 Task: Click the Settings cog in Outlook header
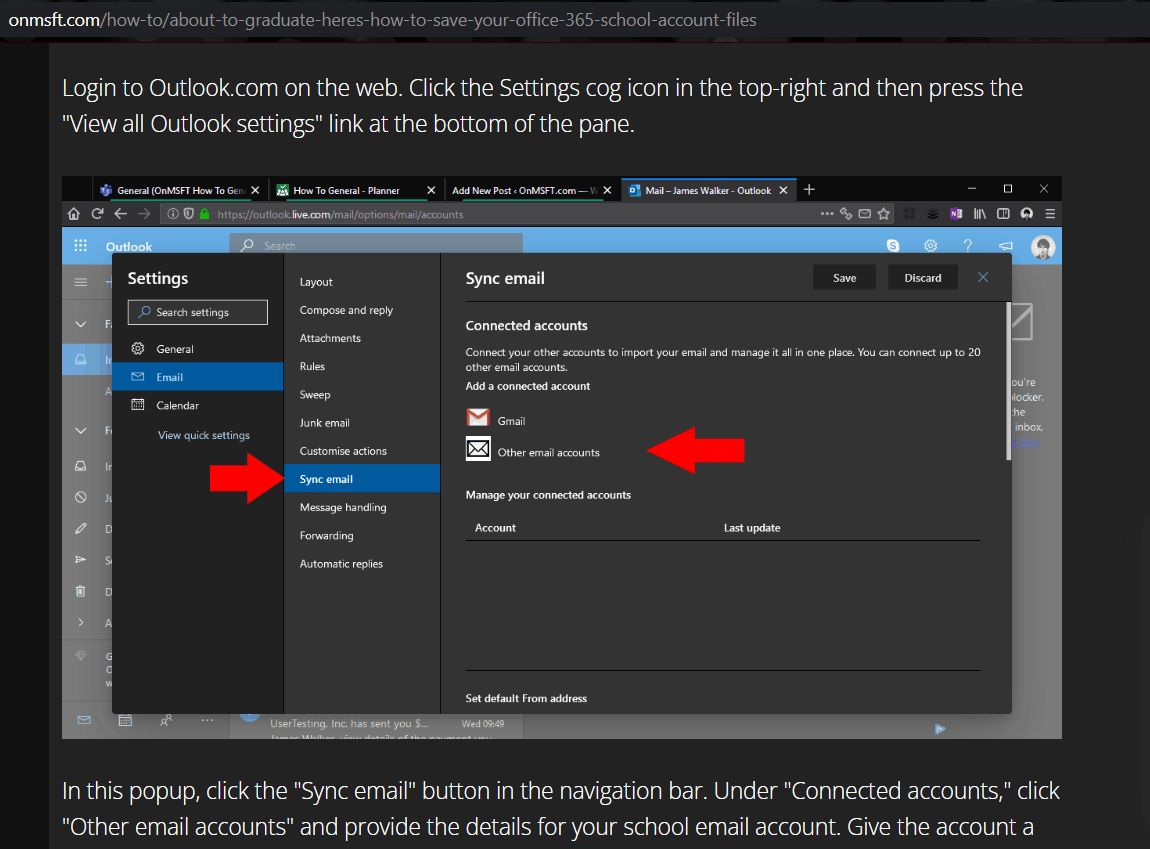[x=931, y=246]
